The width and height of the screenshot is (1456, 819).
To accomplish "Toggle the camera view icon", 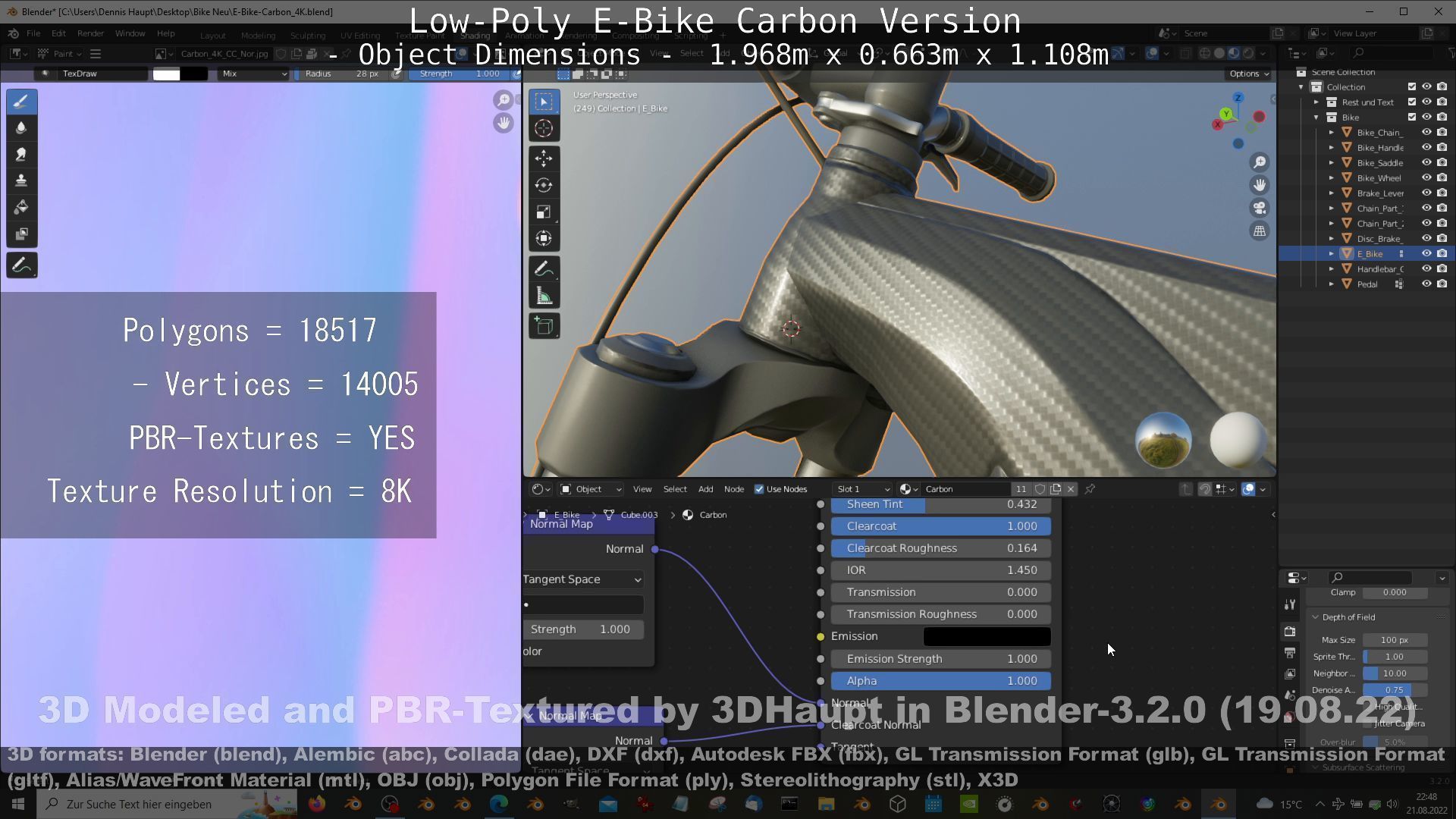I will pos(1260,208).
